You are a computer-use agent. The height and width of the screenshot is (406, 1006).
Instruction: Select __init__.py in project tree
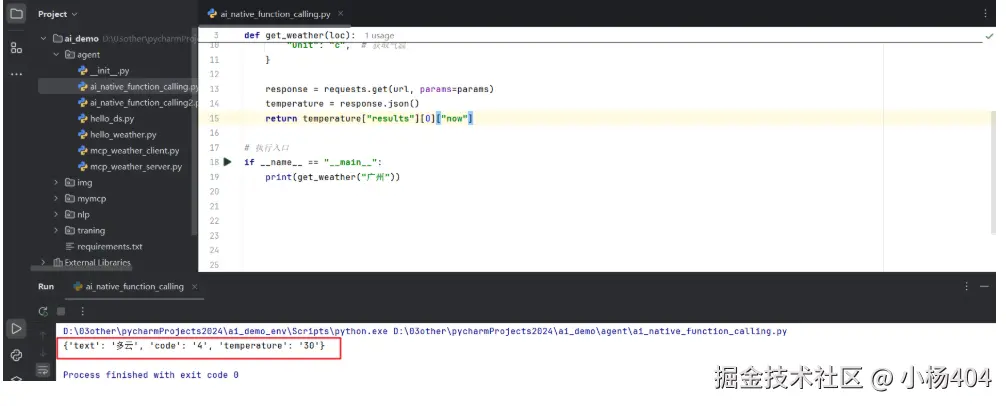tap(110, 71)
